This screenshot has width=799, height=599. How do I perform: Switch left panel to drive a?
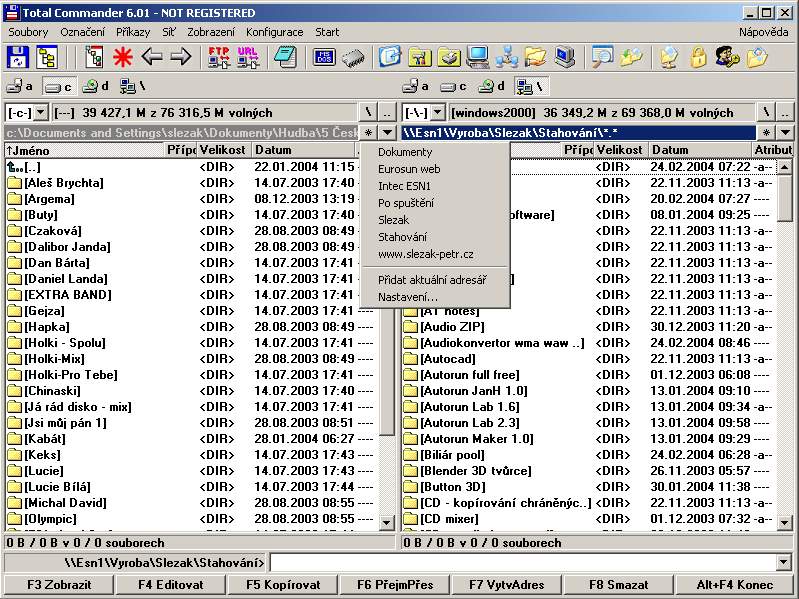coord(20,87)
